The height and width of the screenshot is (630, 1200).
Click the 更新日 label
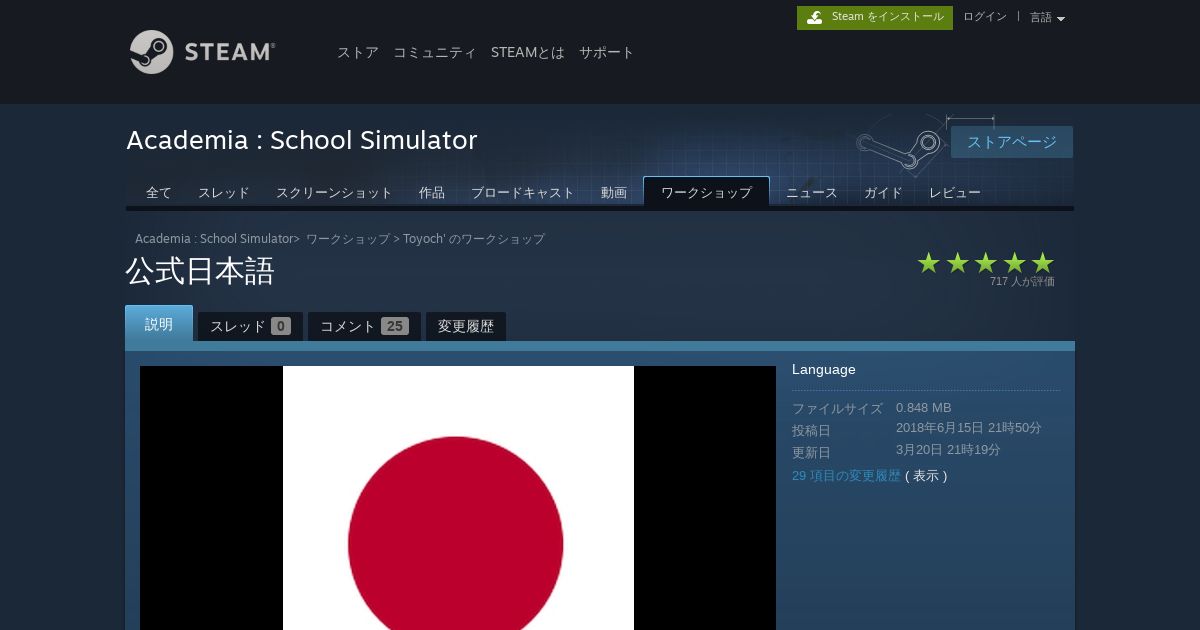811,453
